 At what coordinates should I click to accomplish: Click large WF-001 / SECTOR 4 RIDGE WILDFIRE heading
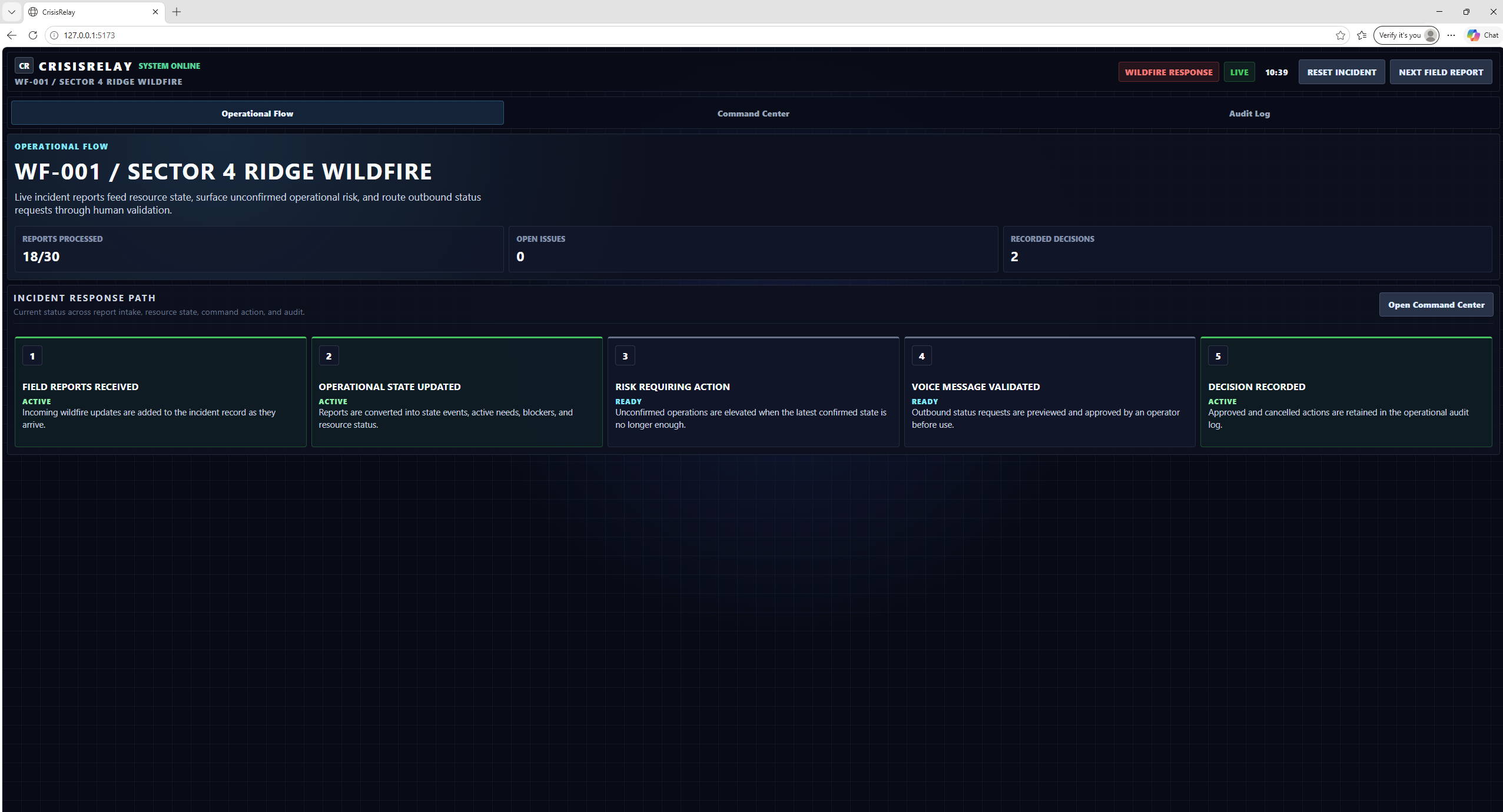pos(223,171)
